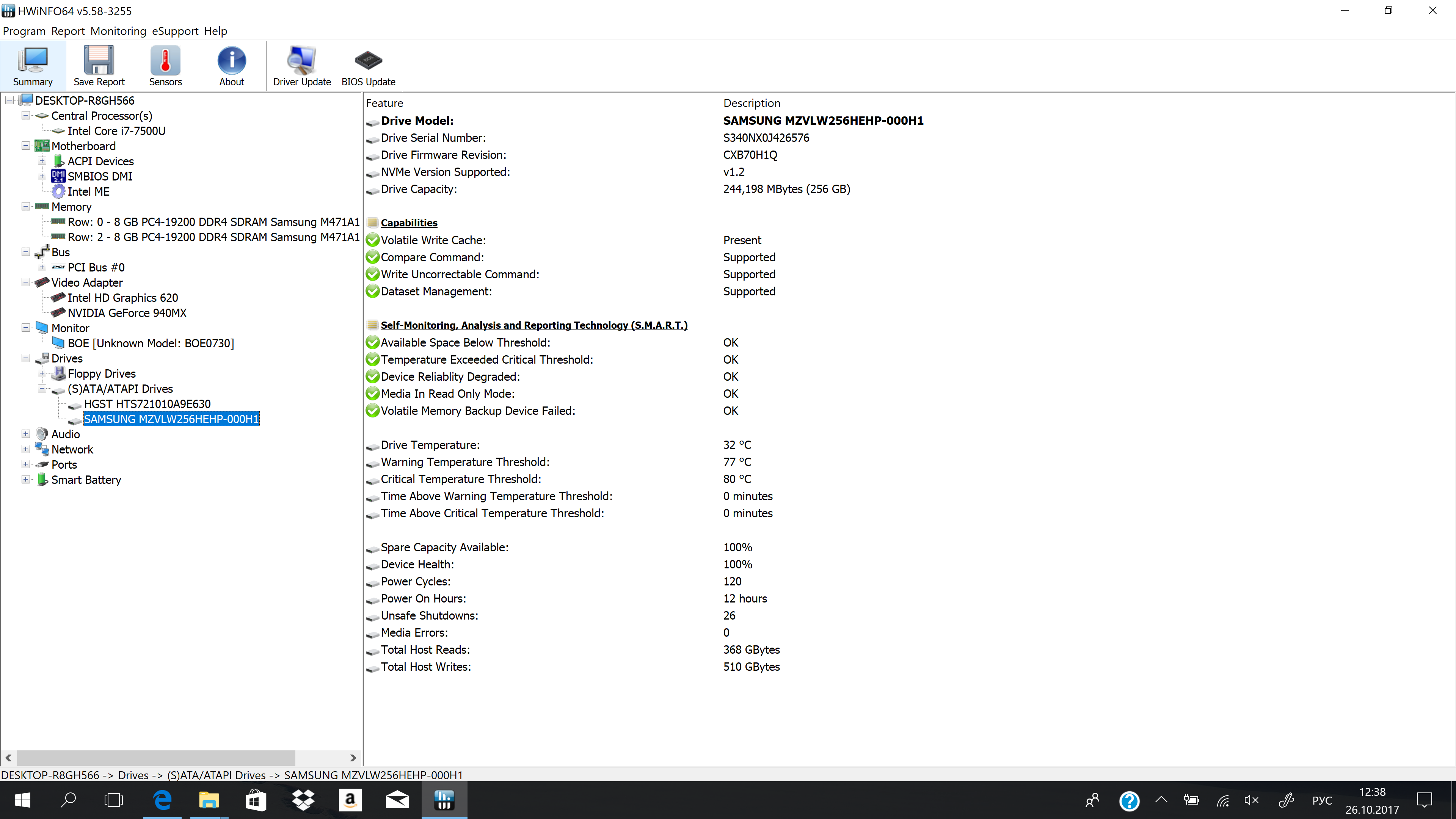The image size is (1456, 819).
Task: Select the HGST HTS721010A9E630 drive
Action: tap(147, 403)
